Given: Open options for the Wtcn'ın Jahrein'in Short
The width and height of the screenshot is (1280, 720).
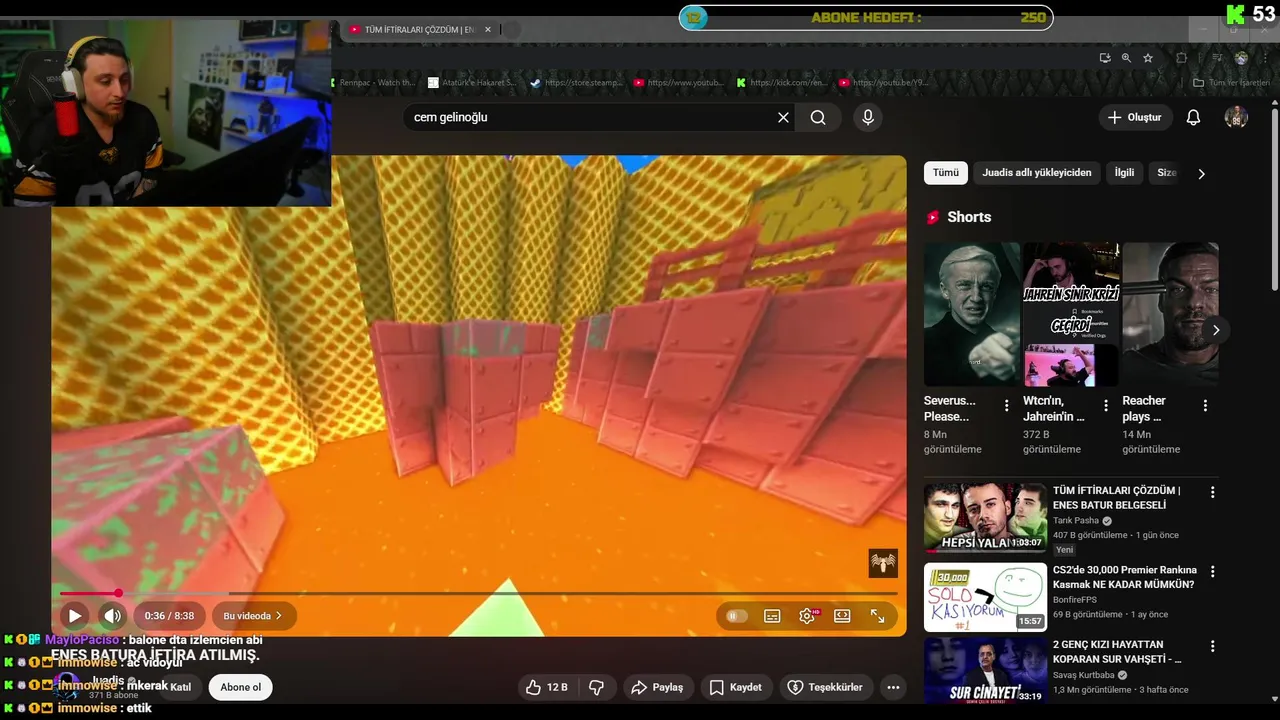Looking at the screenshot, I should (1106, 406).
